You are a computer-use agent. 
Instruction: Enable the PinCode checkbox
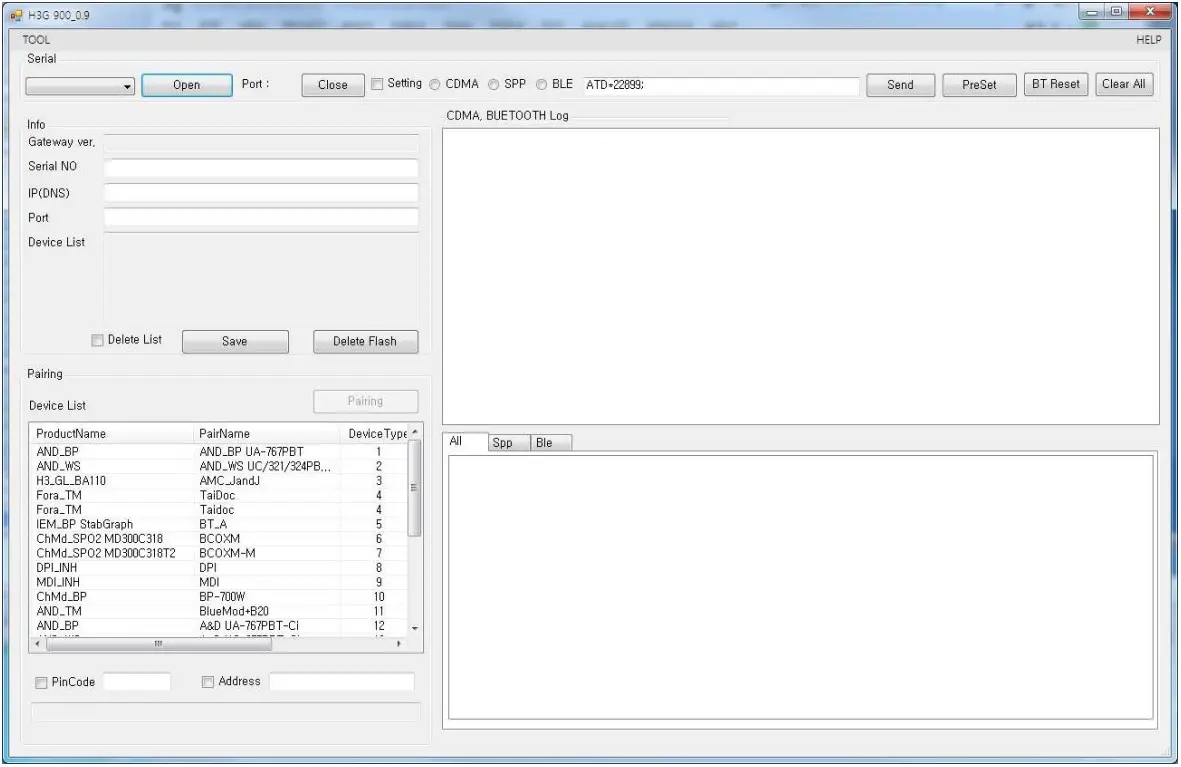click(x=41, y=683)
